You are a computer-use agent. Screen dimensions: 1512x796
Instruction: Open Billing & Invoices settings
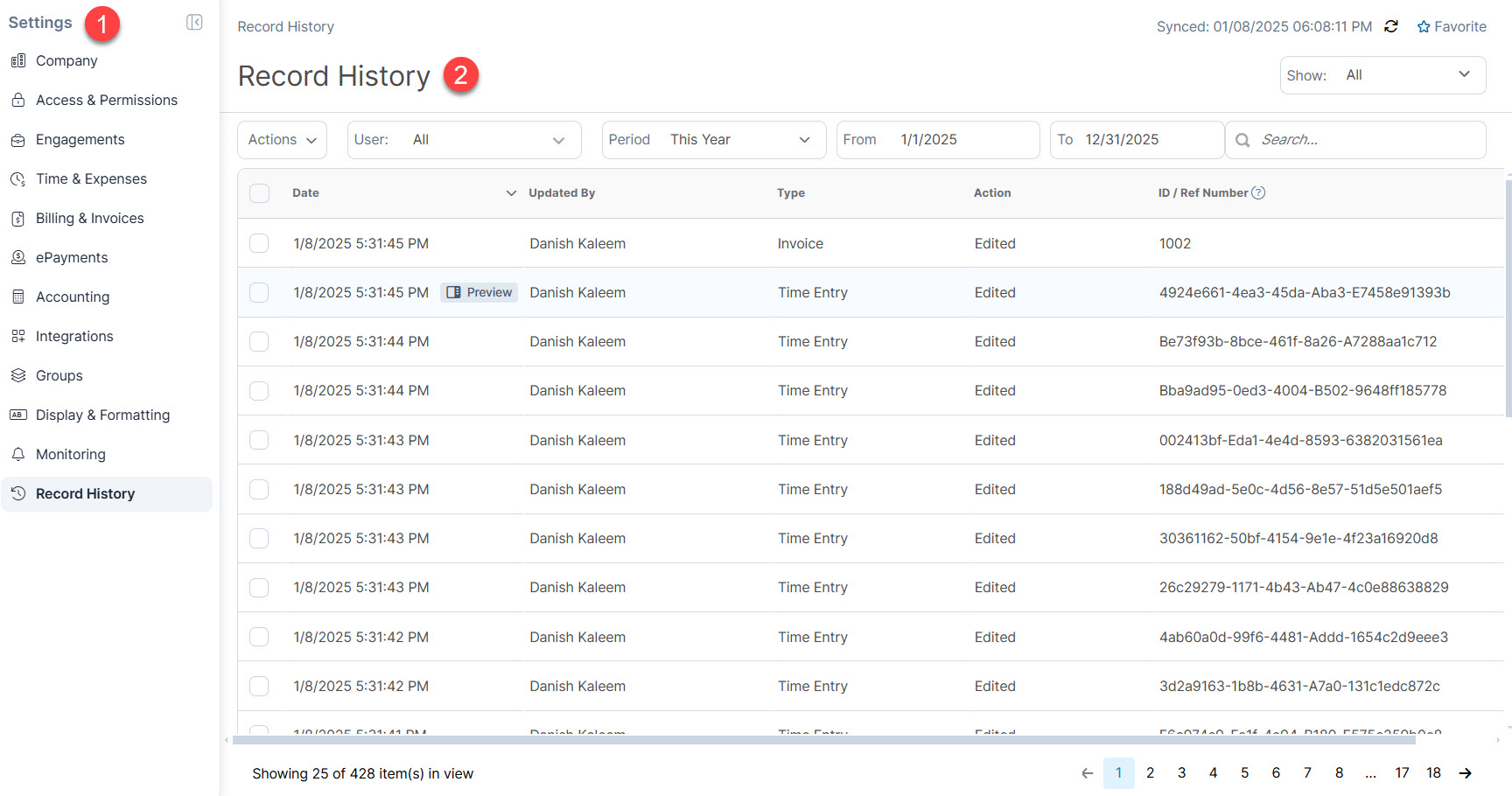tap(90, 218)
